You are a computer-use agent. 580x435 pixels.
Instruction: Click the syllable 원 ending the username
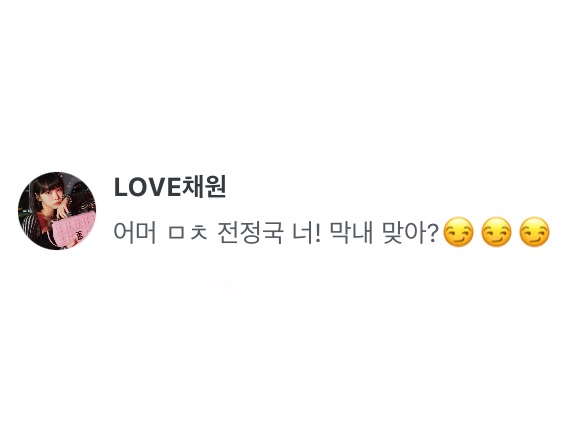tap(215, 187)
